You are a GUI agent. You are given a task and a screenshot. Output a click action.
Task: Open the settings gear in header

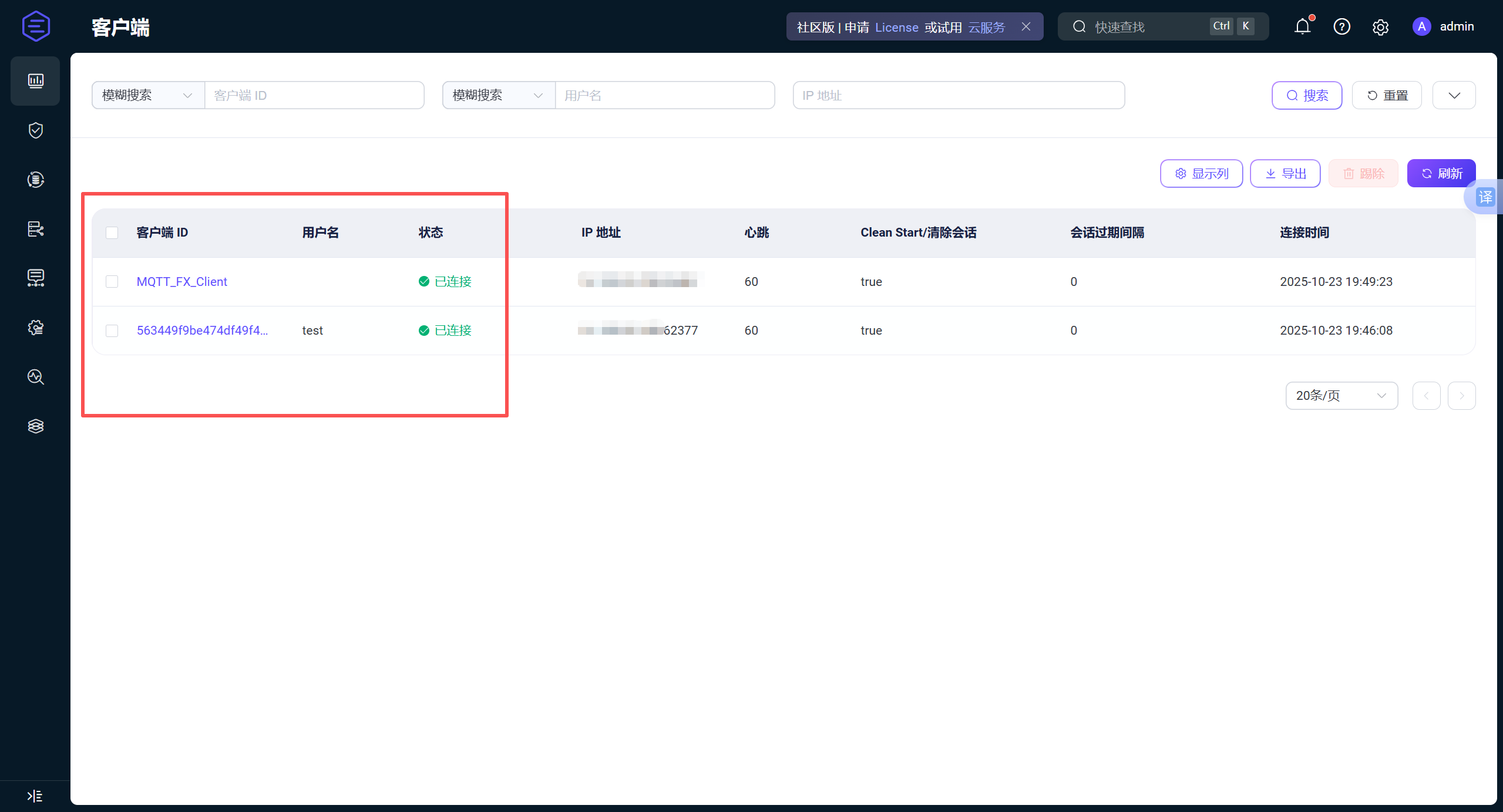1380,27
